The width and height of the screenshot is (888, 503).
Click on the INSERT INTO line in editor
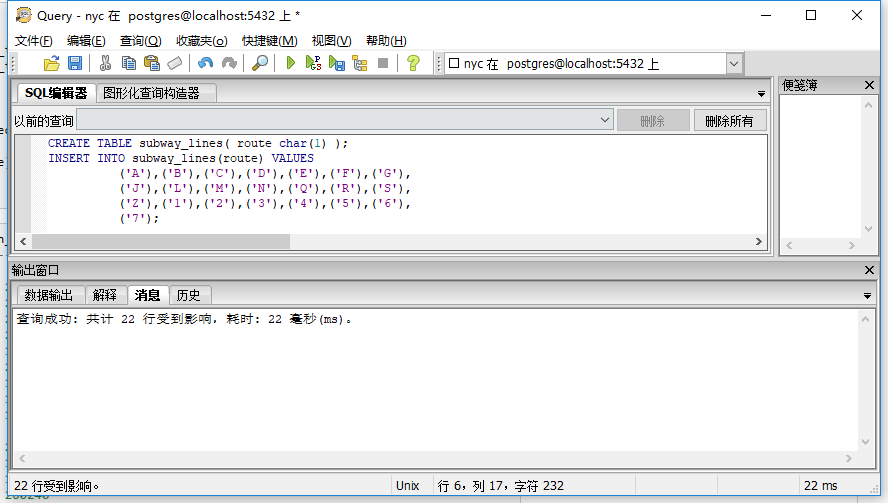pos(181,158)
